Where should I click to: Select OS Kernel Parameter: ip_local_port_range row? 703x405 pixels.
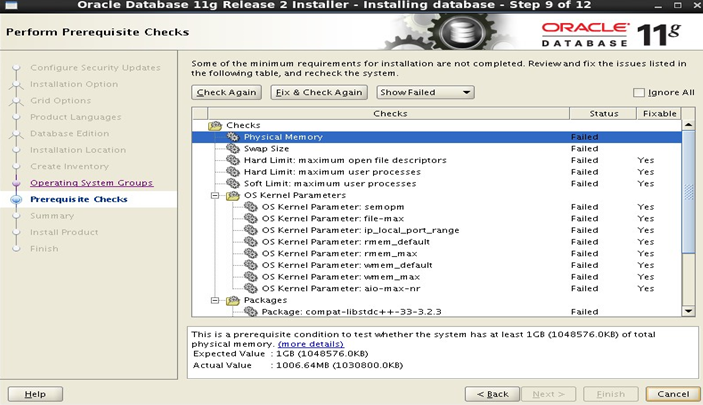click(437, 230)
